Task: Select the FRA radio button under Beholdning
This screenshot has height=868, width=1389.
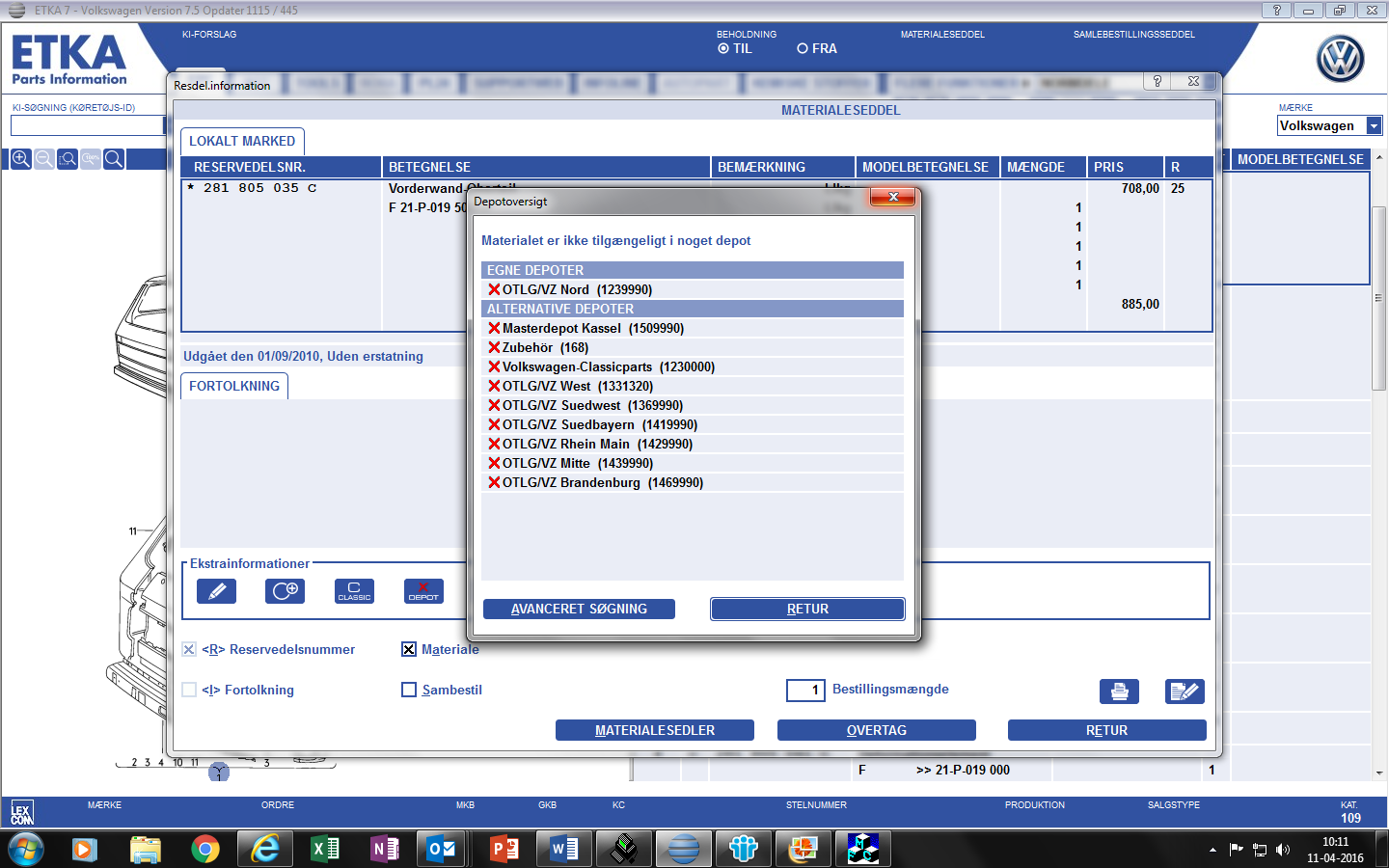Action: pyautogui.click(x=803, y=48)
